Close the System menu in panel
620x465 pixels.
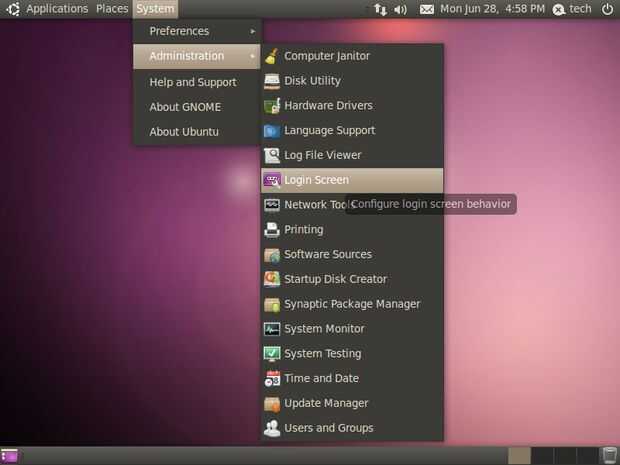pyautogui.click(x=155, y=9)
